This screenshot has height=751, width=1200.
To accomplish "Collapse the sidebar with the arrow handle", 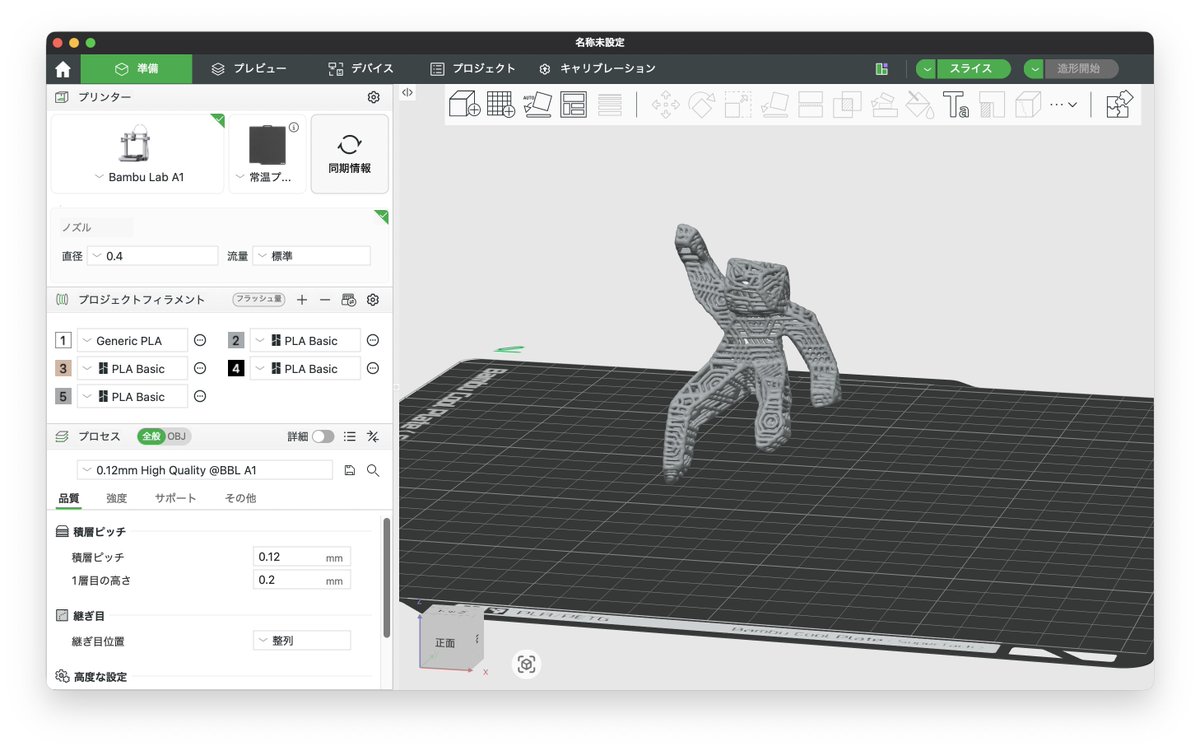I will click(407, 92).
